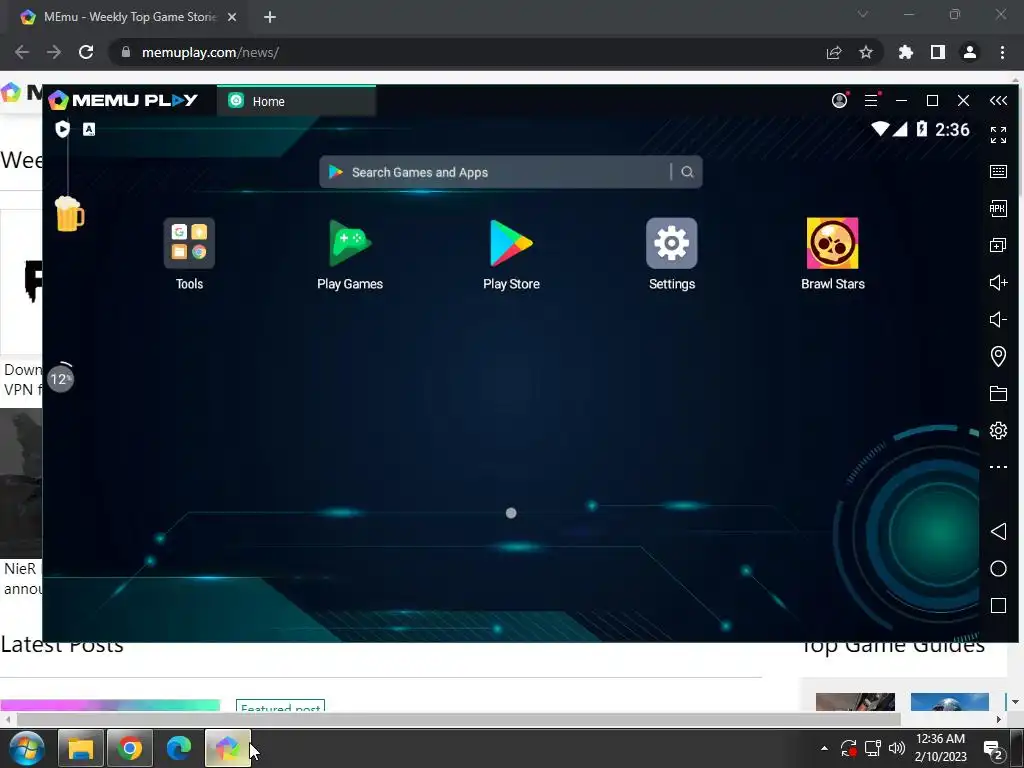The image size is (1024, 768).
Task: Open Chrome three-dot menu
Action: 1002,52
